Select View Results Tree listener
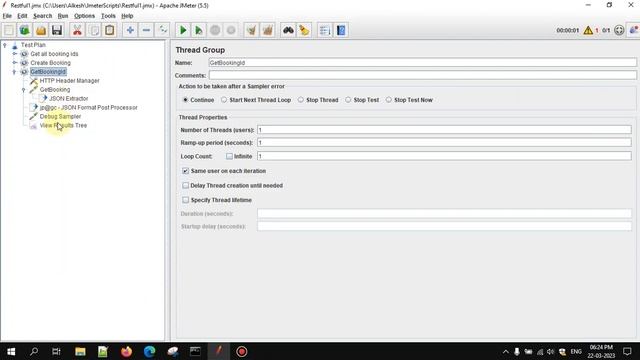 coord(63,126)
